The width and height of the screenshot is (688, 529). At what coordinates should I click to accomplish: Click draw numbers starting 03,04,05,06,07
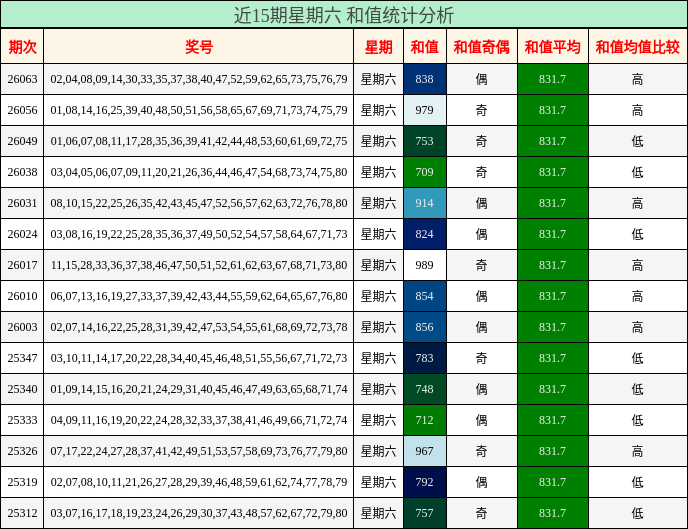[x=199, y=172]
